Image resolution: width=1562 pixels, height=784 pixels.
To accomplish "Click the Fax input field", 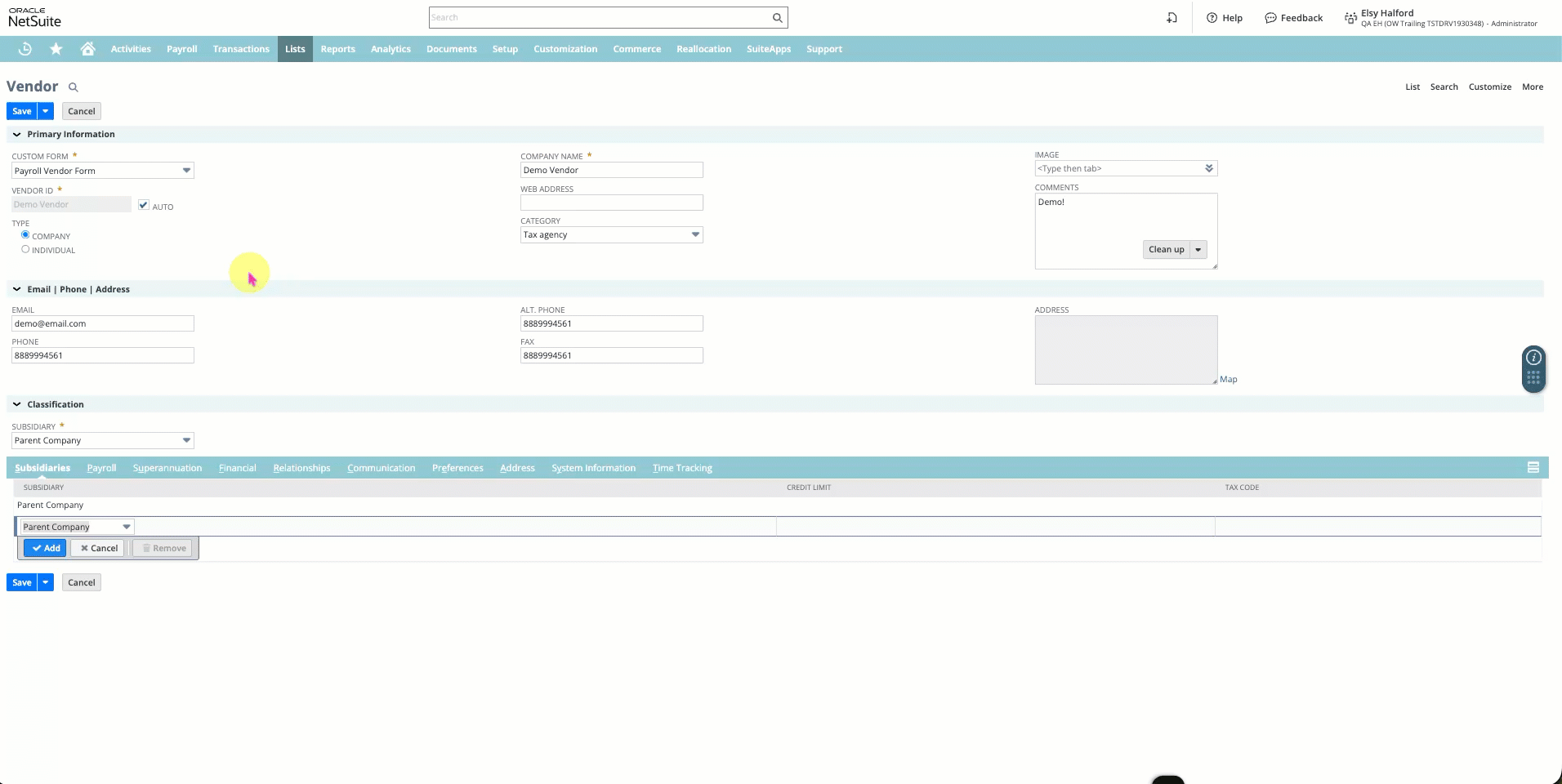I will 612,355.
